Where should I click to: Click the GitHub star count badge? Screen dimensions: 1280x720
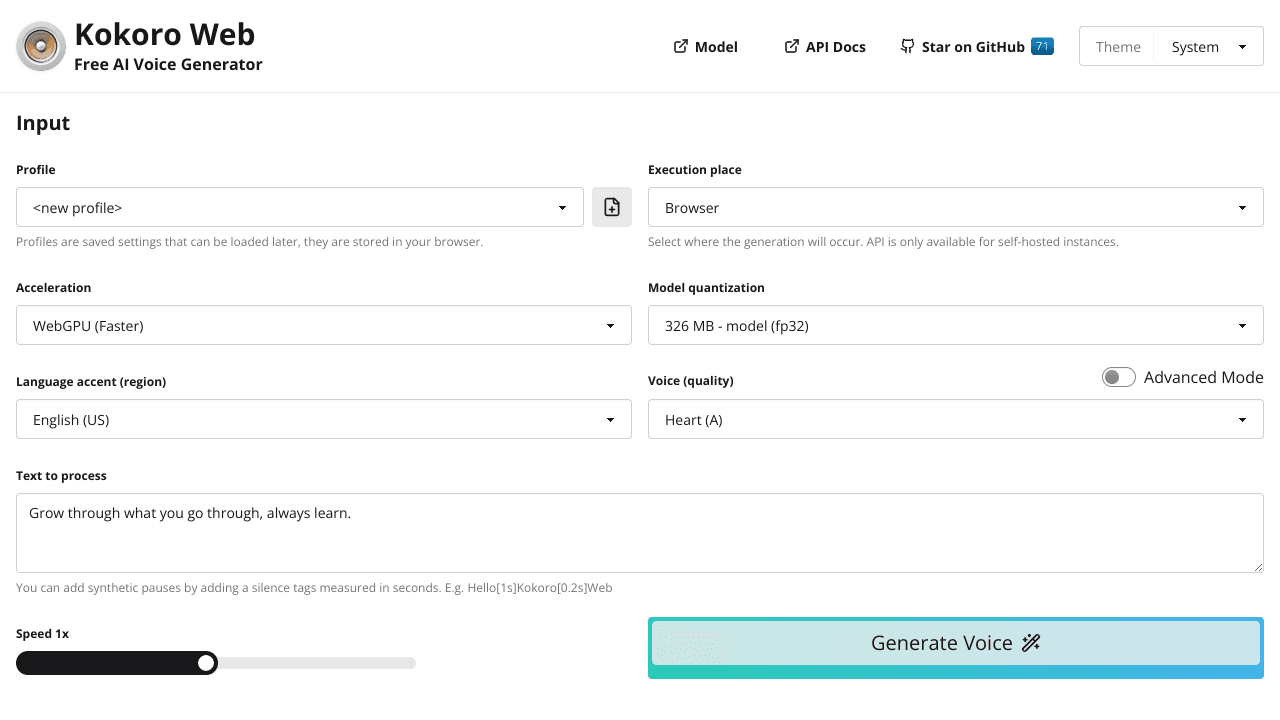point(1042,46)
